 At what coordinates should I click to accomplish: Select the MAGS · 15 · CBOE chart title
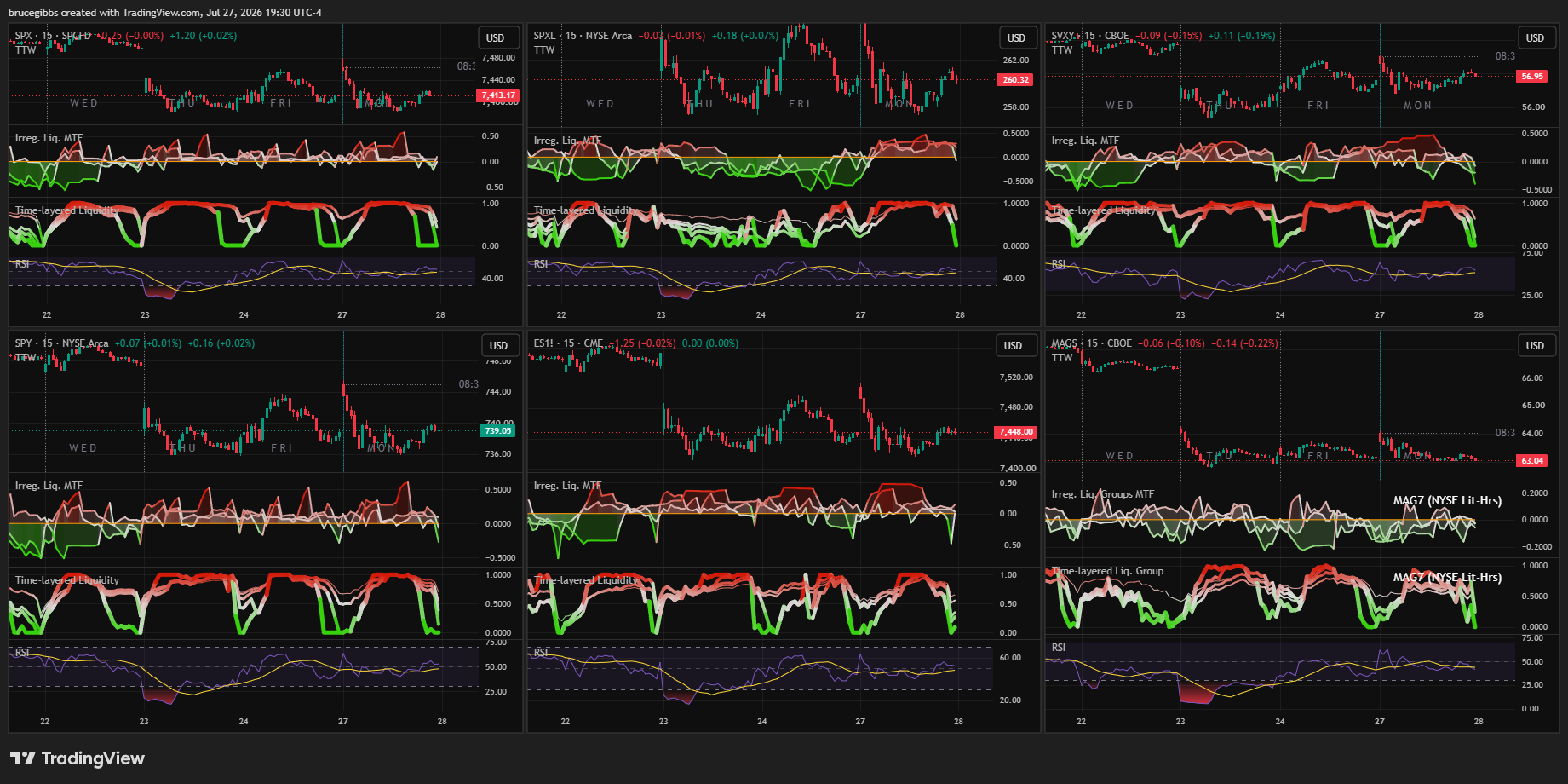pyautogui.click(x=1092, y=343)
